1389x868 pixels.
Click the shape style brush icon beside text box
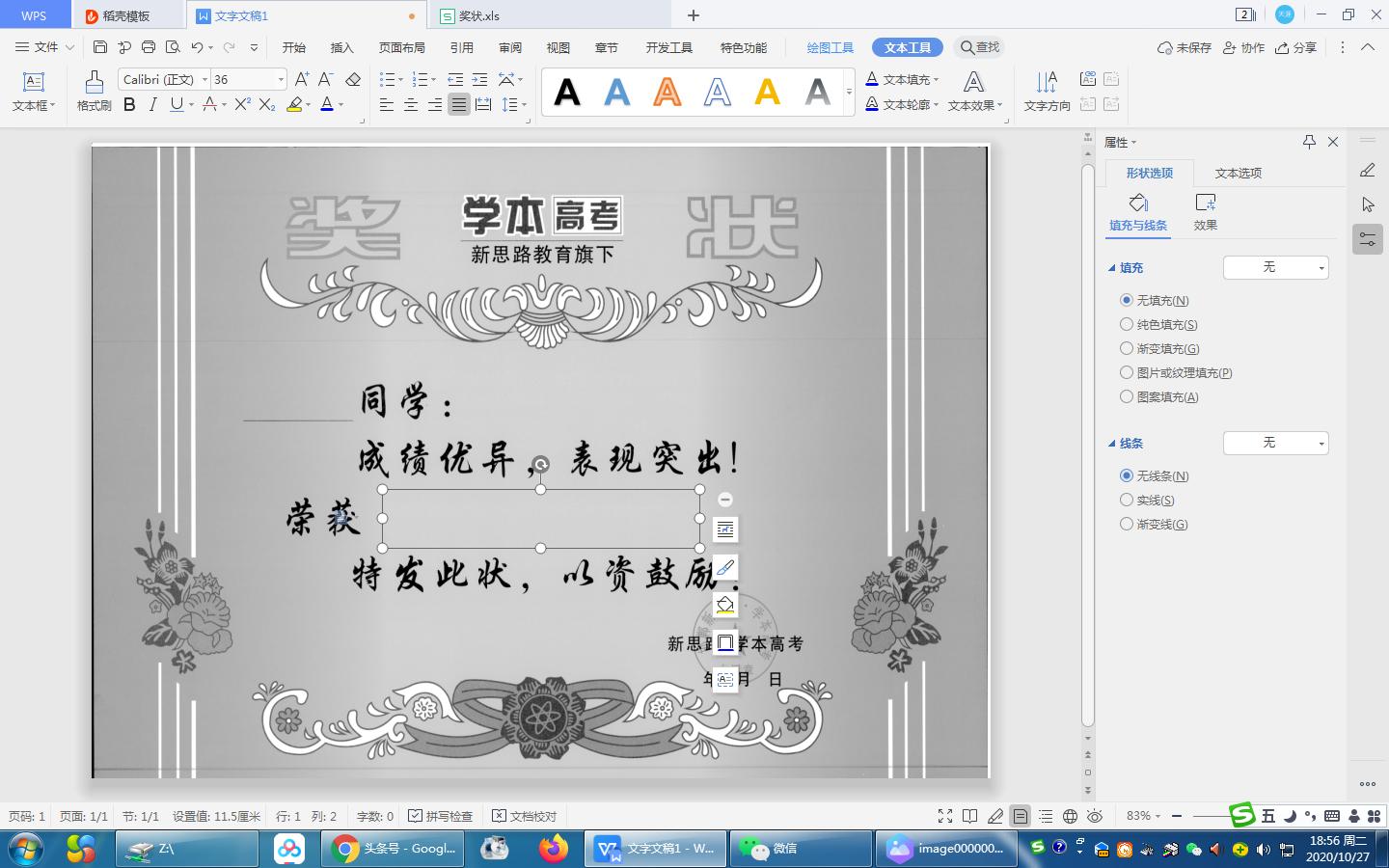pos(725,567)
